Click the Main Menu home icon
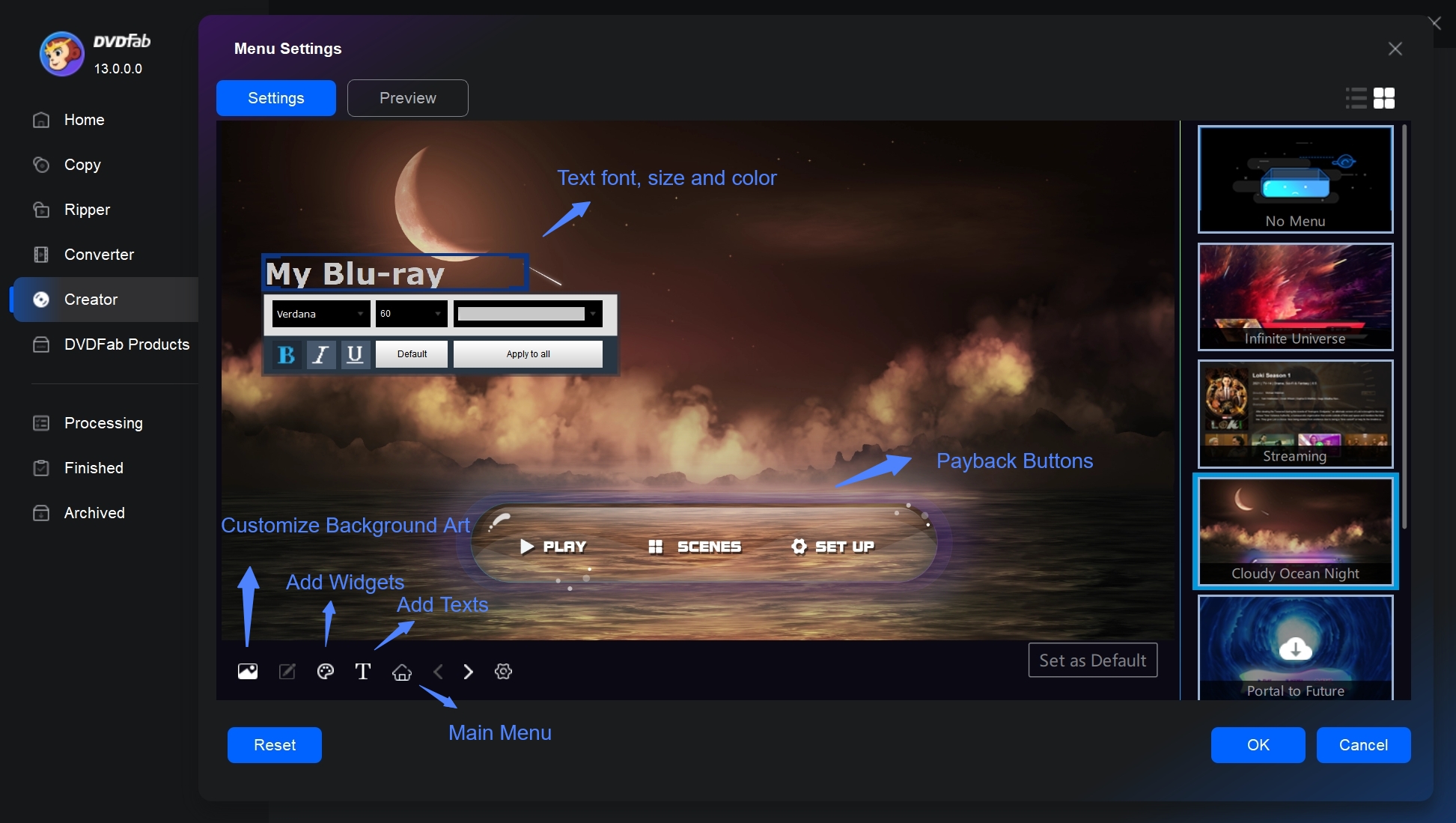 (x=401, y=672)
